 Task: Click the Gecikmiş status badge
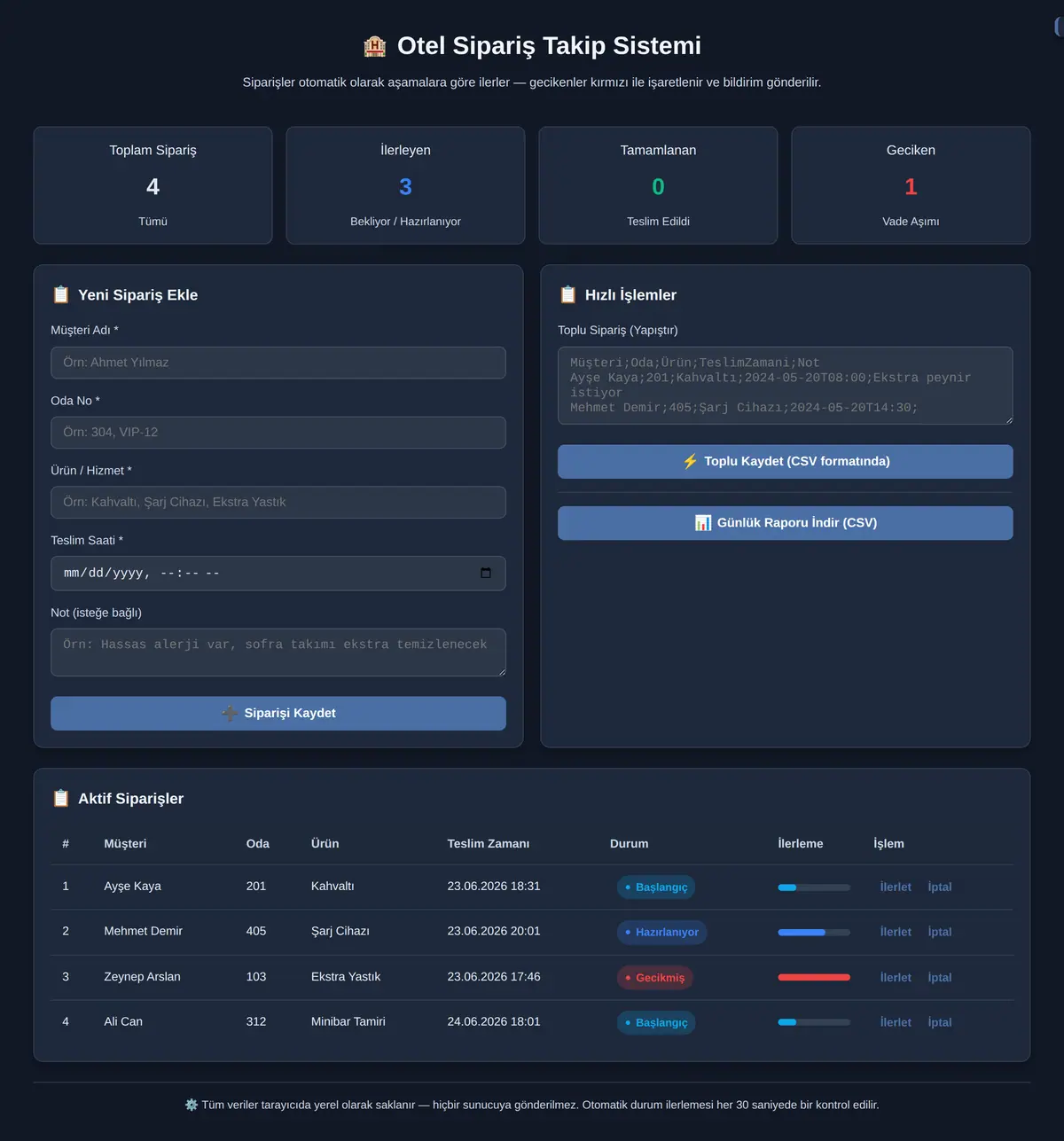pos(655,977)
